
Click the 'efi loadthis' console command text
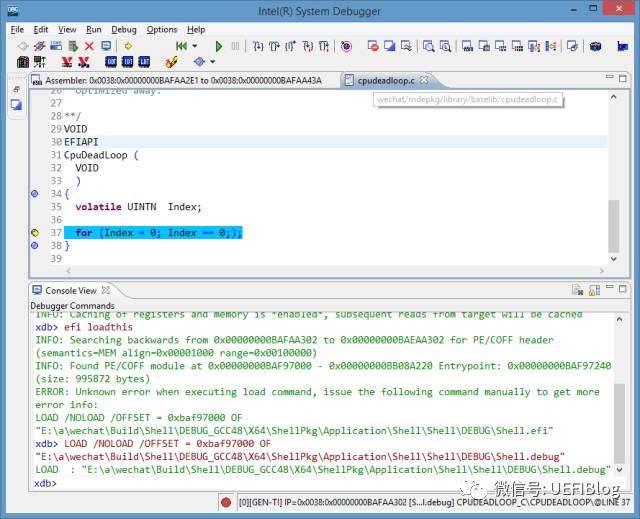98,327
